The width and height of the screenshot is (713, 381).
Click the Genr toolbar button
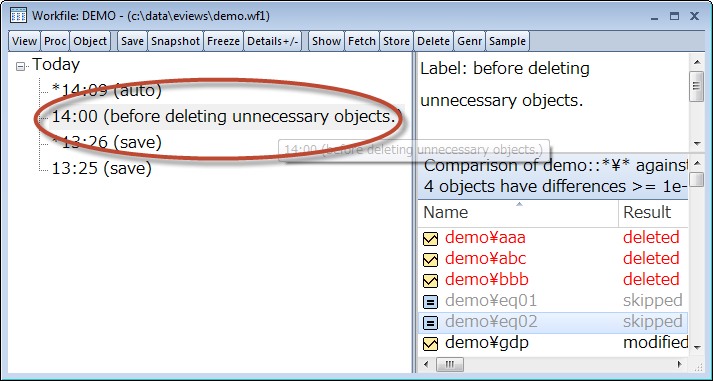coord(469,41)
